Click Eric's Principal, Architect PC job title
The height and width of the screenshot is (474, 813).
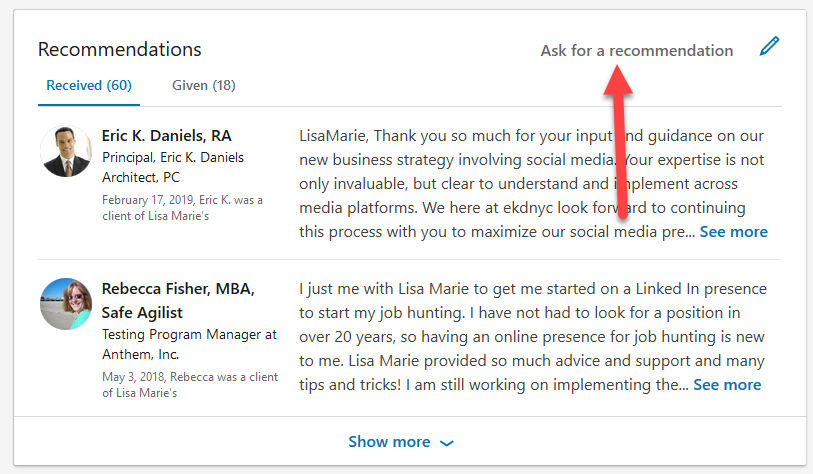[x=173, y=167]
